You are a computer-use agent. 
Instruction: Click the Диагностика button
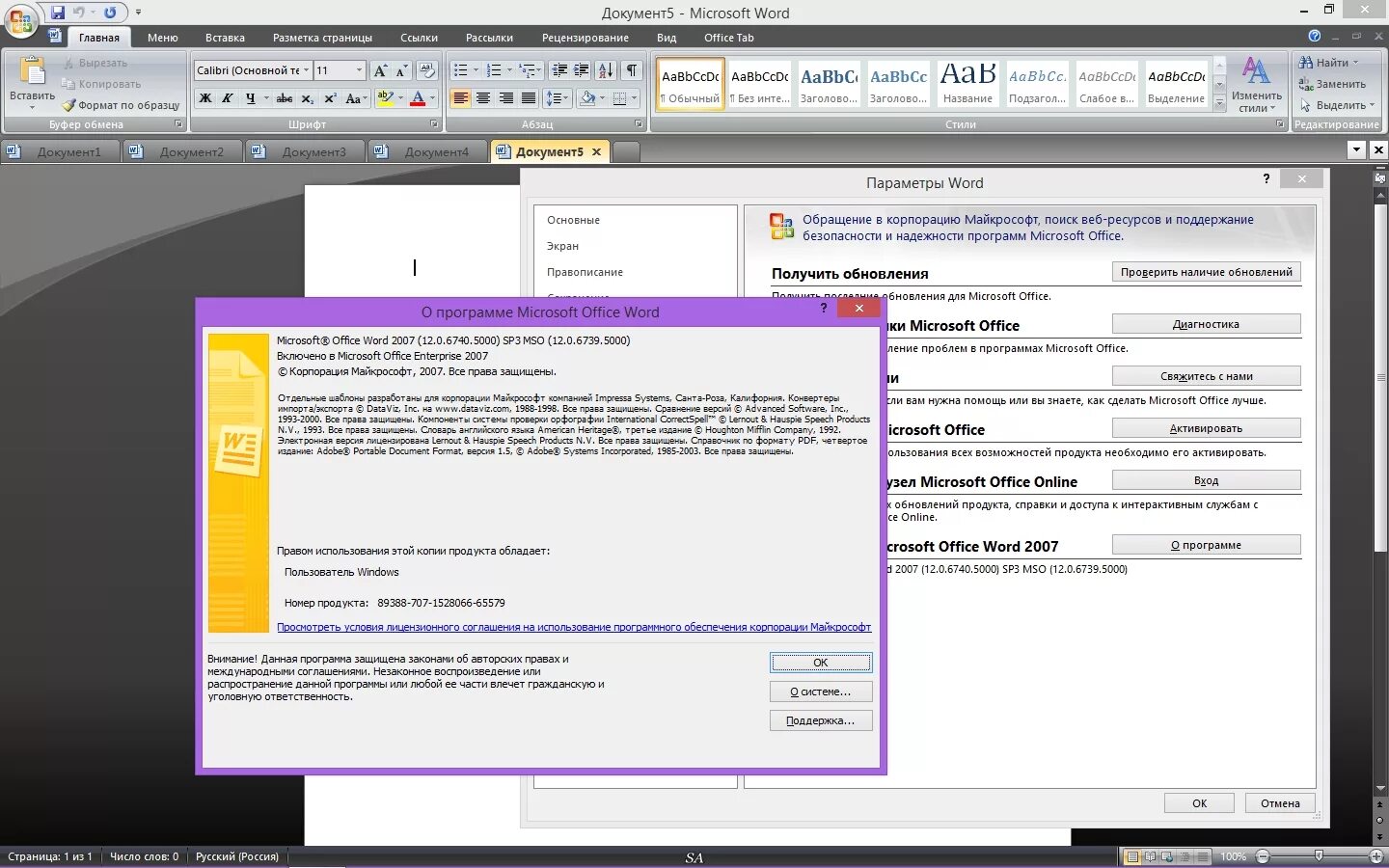(x=1207, y=324)
